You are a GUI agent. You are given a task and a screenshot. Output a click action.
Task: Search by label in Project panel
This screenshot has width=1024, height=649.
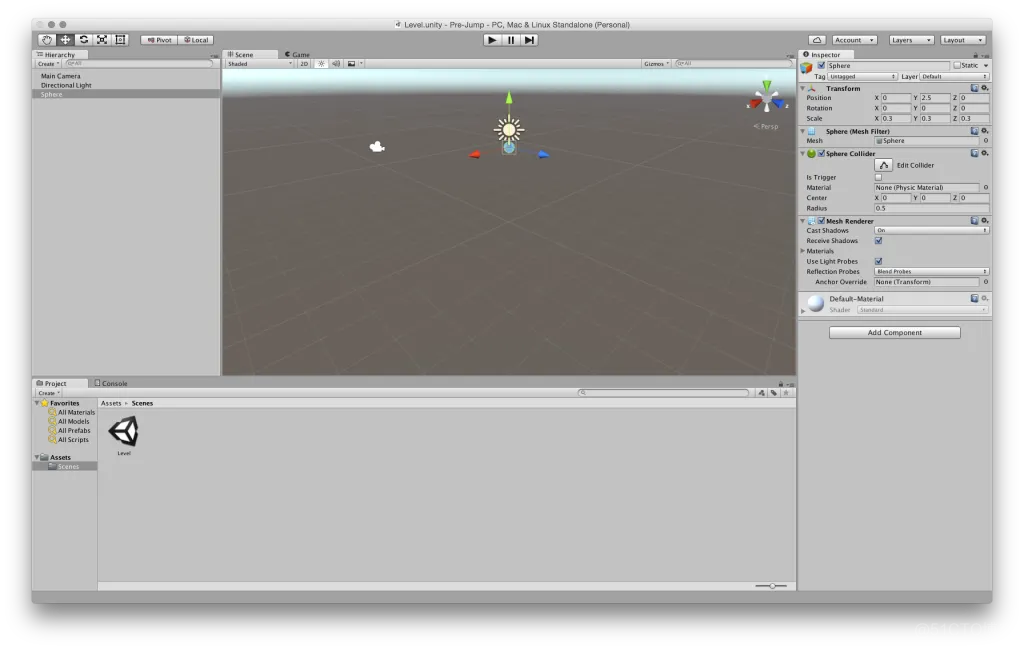tap(774, 393)
